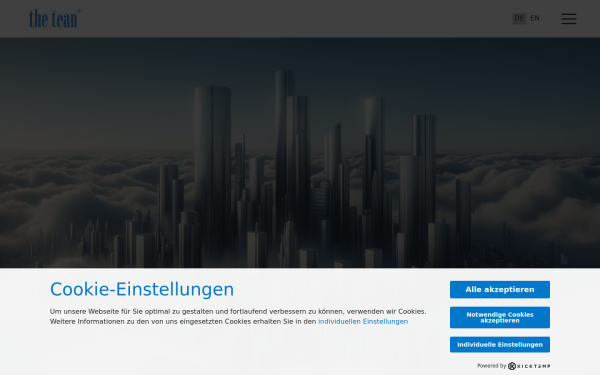Click the Kicktemp circular K icon
The image size is (600, 375).
[512, 366]
